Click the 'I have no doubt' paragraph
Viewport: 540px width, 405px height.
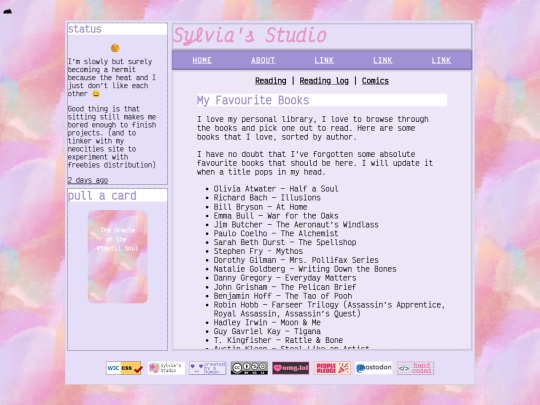(315, 163)
